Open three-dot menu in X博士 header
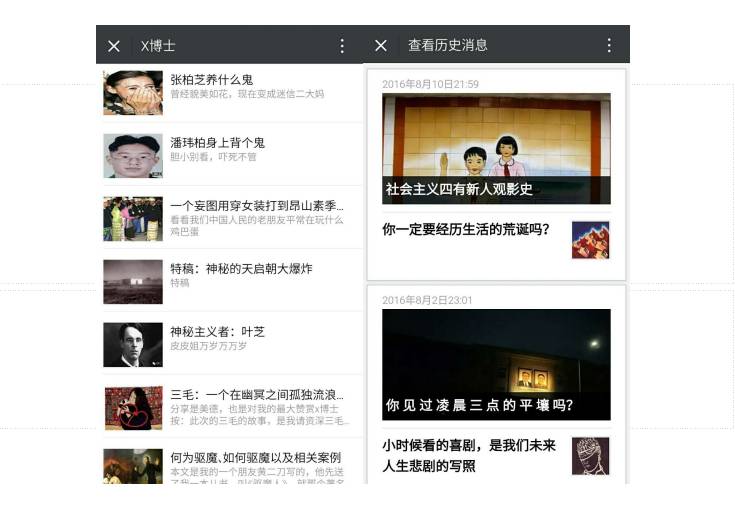 click(342, 46)
